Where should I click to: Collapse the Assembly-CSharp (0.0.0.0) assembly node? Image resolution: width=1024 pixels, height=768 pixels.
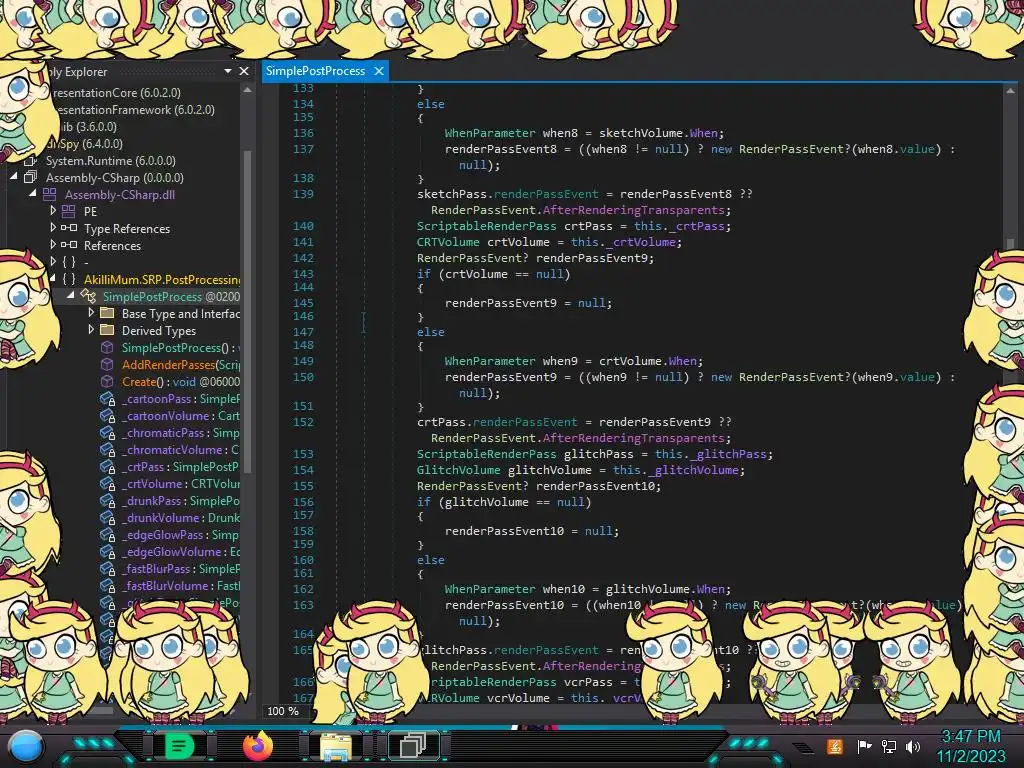(13, 177)
